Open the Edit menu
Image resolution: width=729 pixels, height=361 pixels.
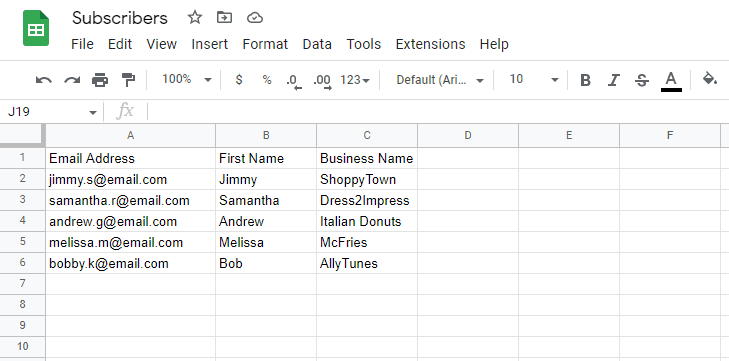pyautogui.click(x=120, y=44)
